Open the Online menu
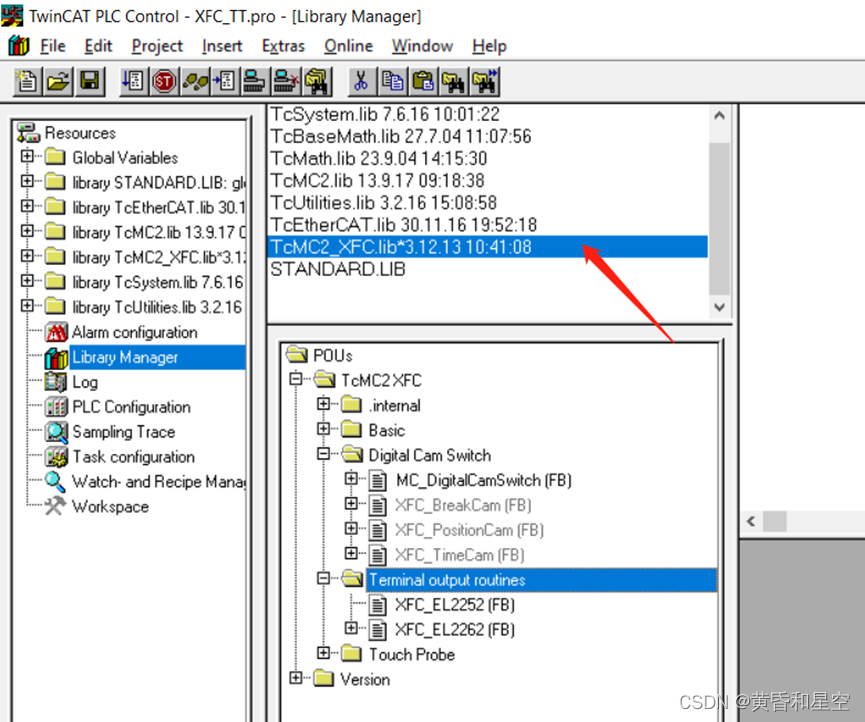The height and width of the screenshot is (722, 865). [x=349, y=46]
